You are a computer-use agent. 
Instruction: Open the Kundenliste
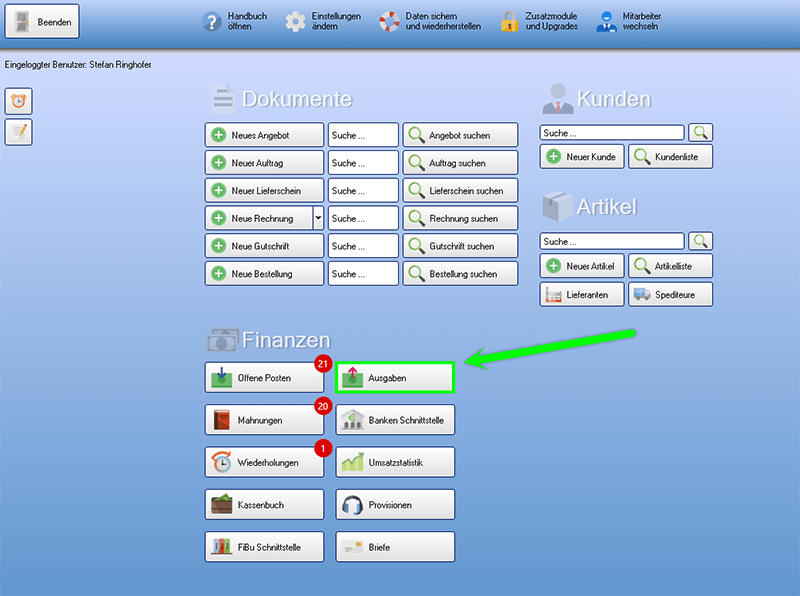point(671,157)
